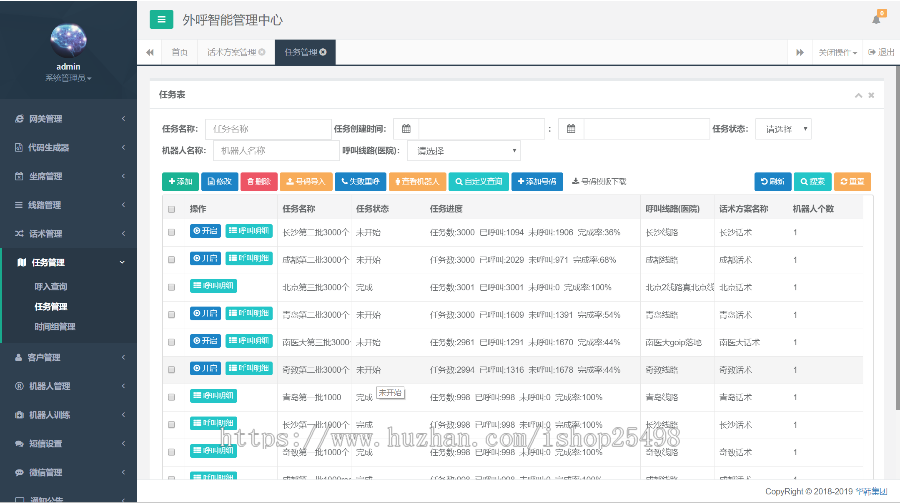Click the 微信管理 speech bubble icon
This screenshot has height=504, width=900.
pos(19,472)
